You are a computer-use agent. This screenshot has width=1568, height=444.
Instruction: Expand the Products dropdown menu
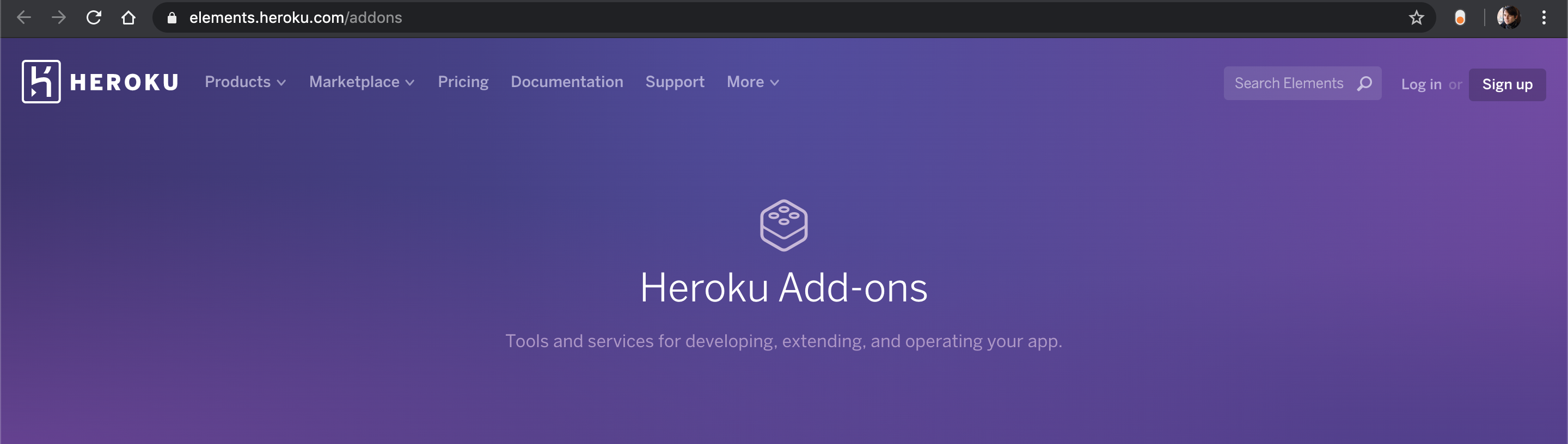(x=246, y=82)
